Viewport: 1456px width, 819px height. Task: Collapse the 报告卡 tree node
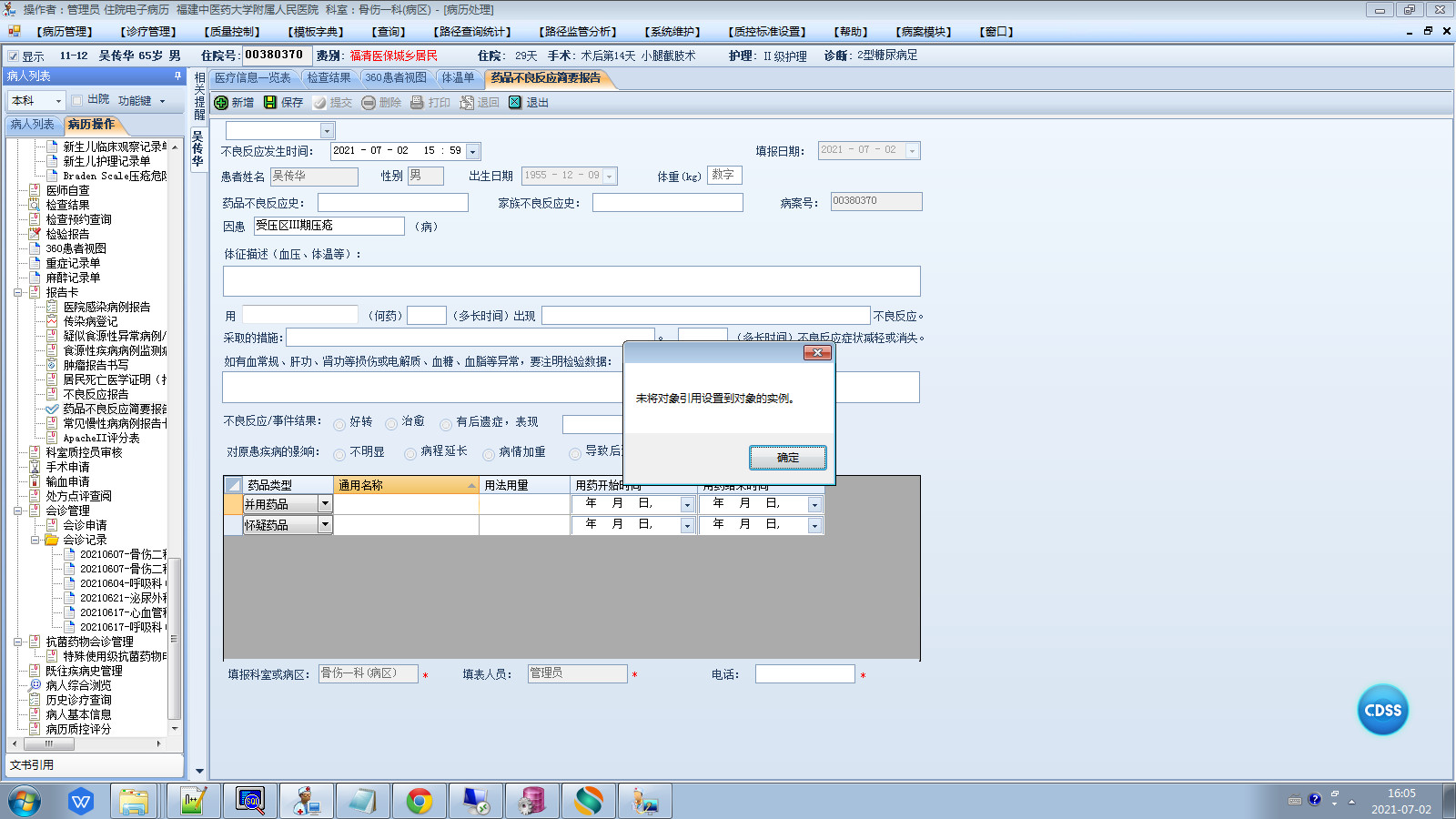pyautogui.click(x=17, y=292)
